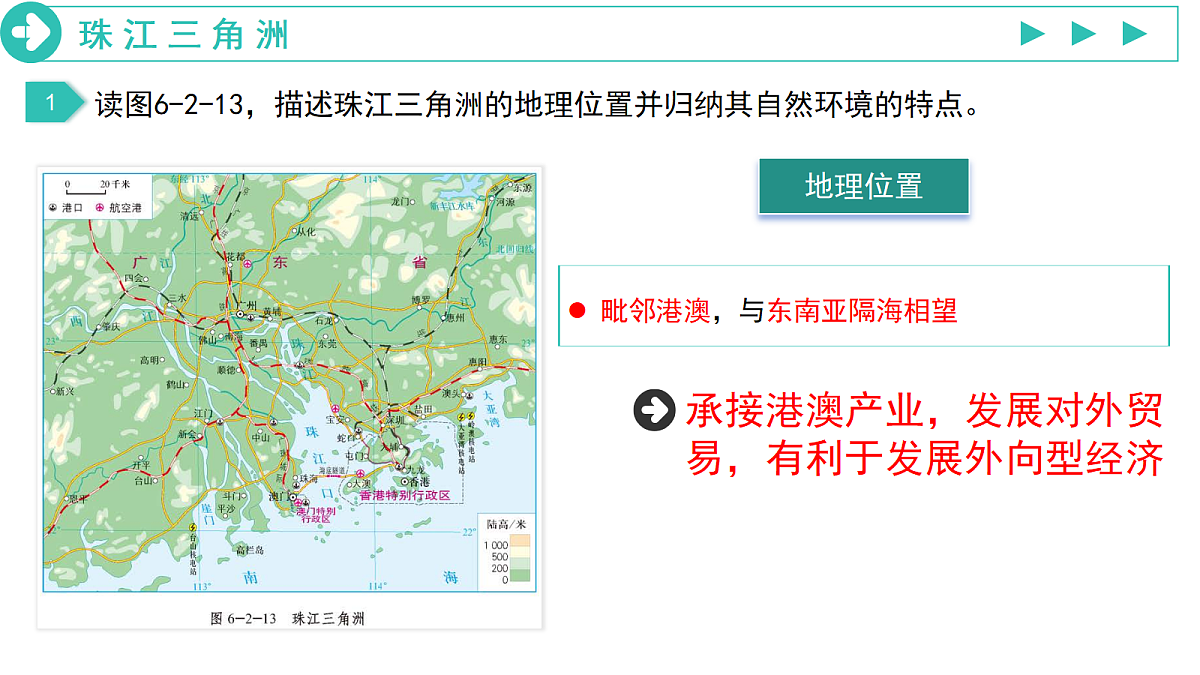Click 大亚湾 label on the map
Screen dimensions: 1200x675
(491, 407)
